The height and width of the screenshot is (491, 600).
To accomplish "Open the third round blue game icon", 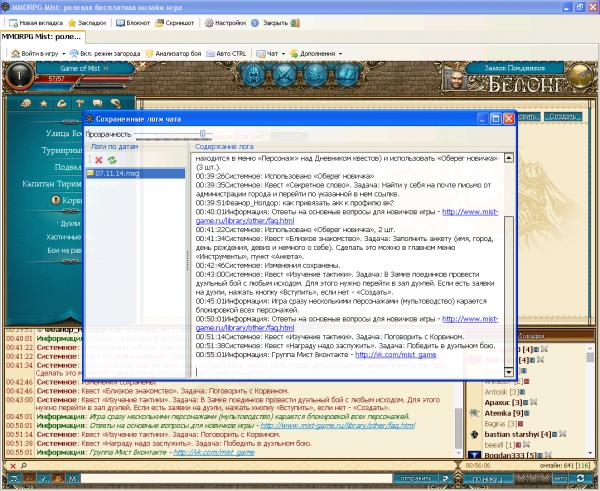I will [315, 74].
